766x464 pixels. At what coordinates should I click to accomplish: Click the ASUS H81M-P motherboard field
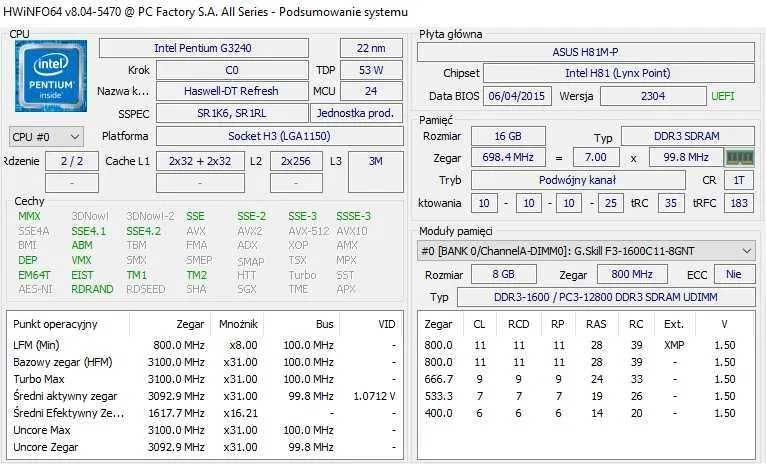coord(585,52)
